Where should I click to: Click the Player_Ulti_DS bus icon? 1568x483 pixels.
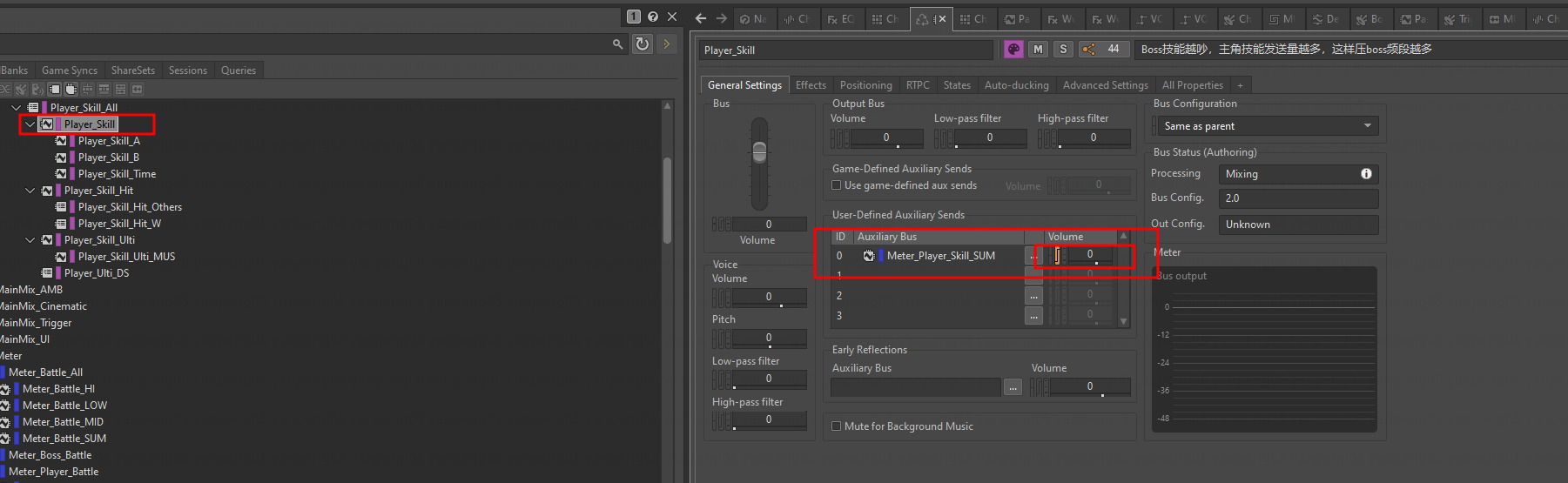47,273
